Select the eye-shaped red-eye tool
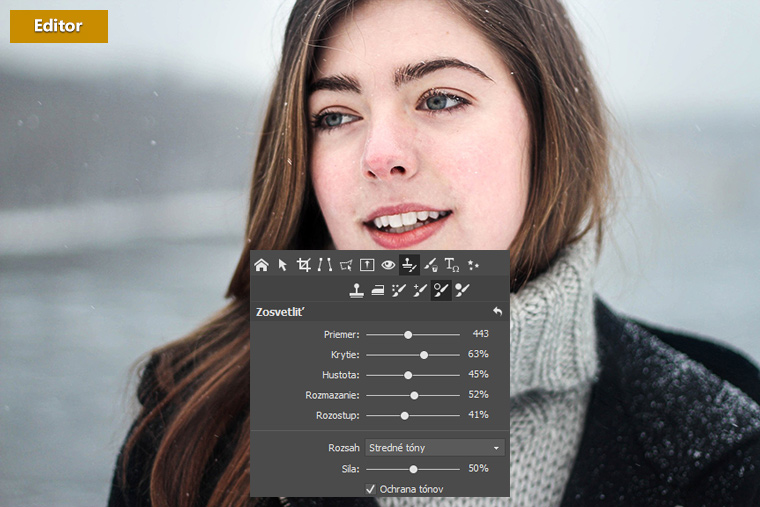 pyautogui.click(x=388, y=265)
